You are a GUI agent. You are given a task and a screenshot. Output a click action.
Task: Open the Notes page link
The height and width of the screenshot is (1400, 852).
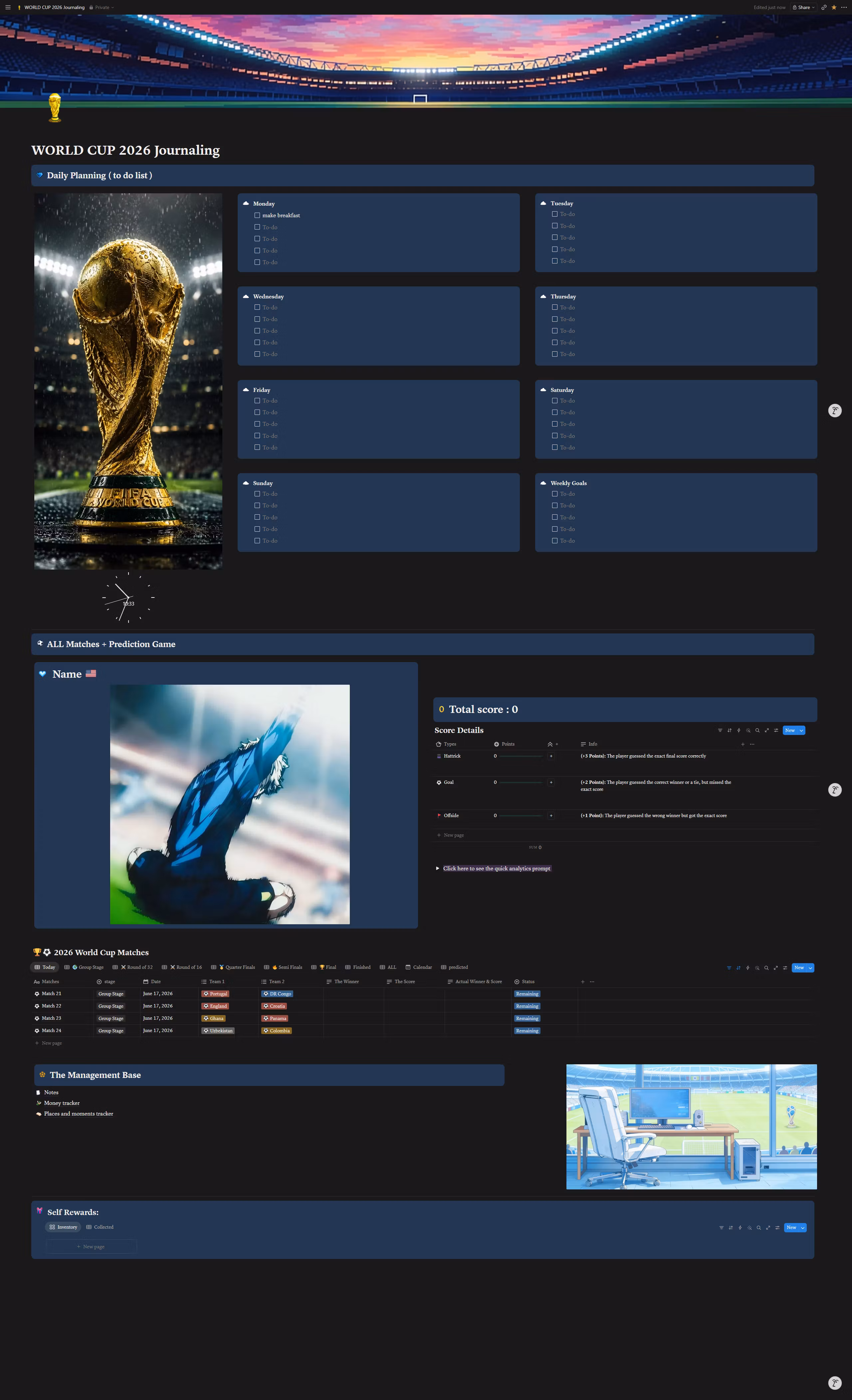(51, 1092)
